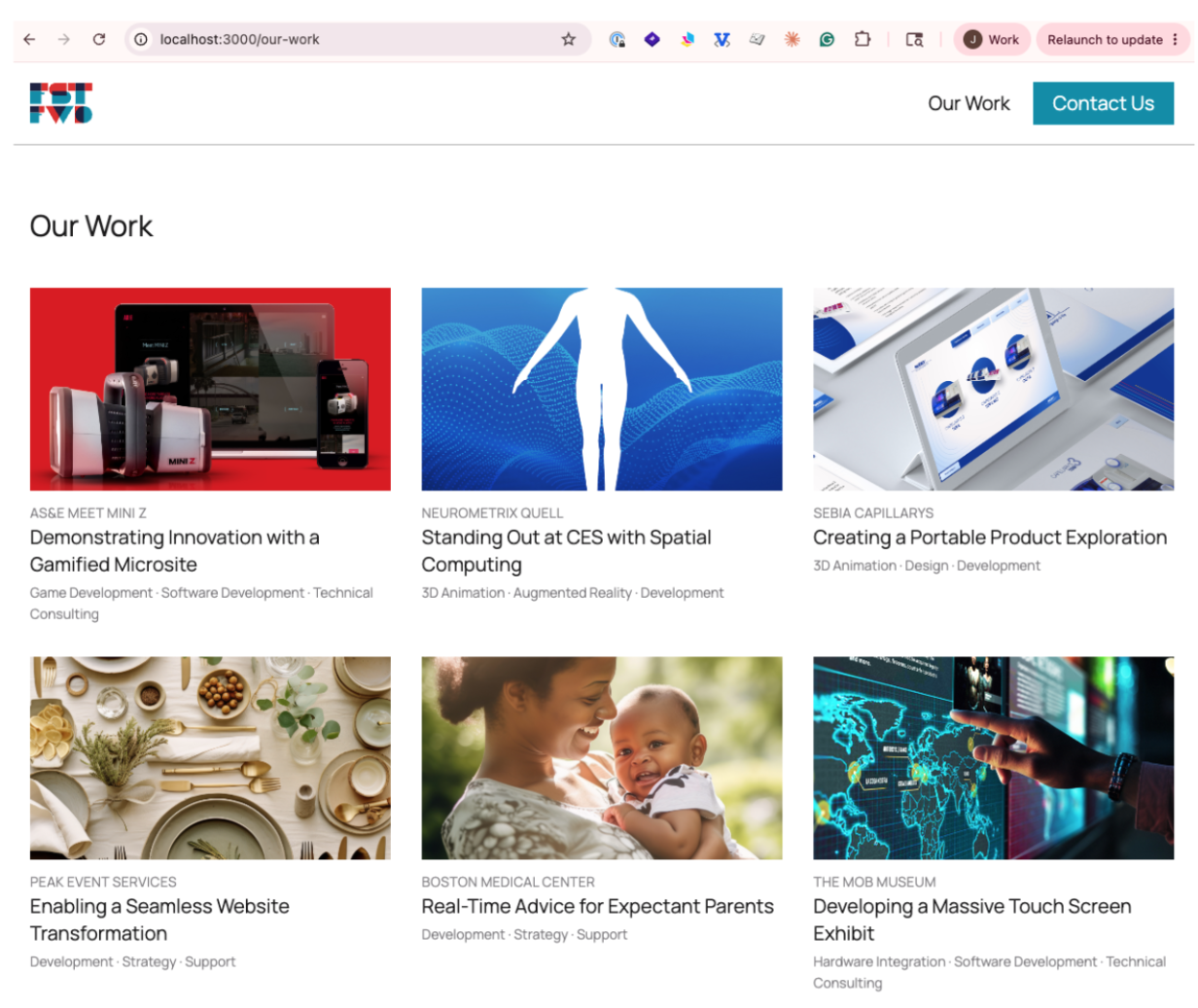Click the 'BOSTON MEDICAL CENTER' label
The image size is (1198, 1008).
pyautogui.click(x=509, y=883)
